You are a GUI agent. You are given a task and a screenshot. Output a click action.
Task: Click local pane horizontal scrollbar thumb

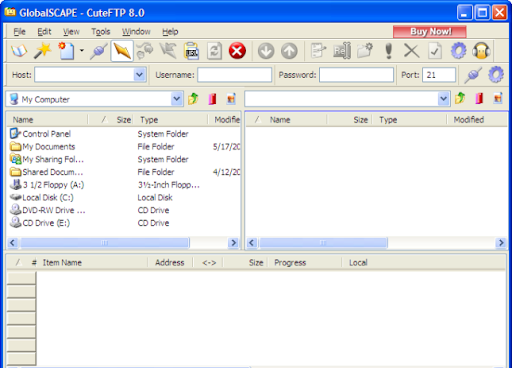coord(104,243)
